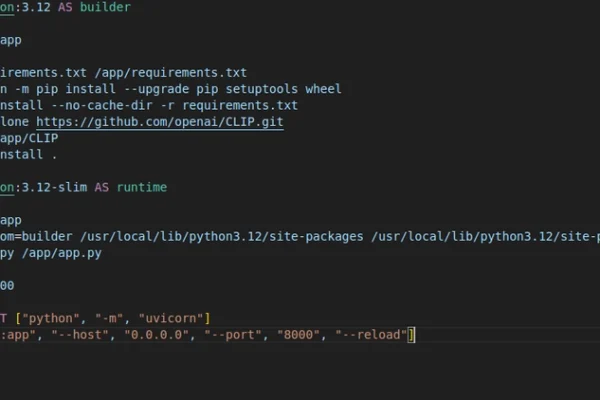
Task: Click the '--no-cache-dir' flag text
Action: (101, 105)
